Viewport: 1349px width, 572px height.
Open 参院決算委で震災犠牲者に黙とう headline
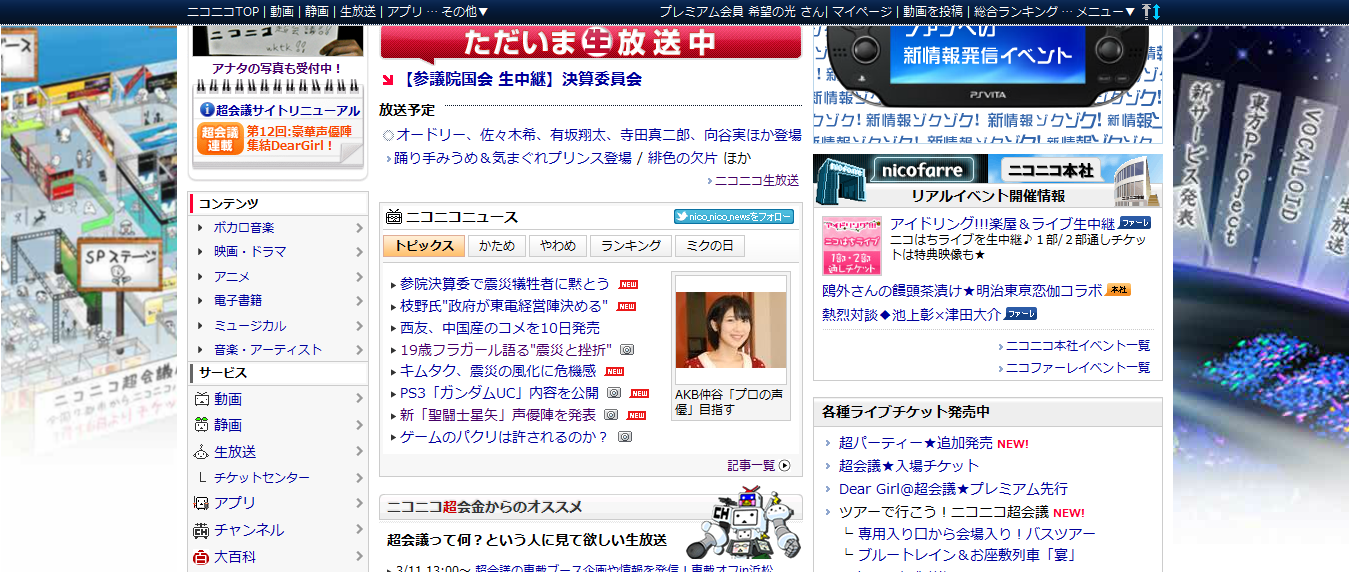click(505, 284)
